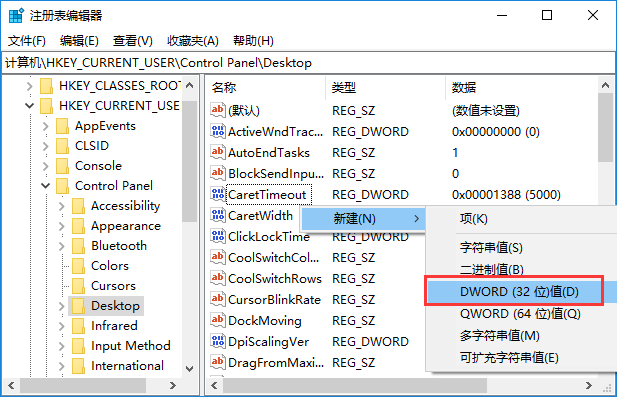Collapse the HKEY_CURRENT_USER tree node
Viewport: 617px width, 397px height.
30,106
